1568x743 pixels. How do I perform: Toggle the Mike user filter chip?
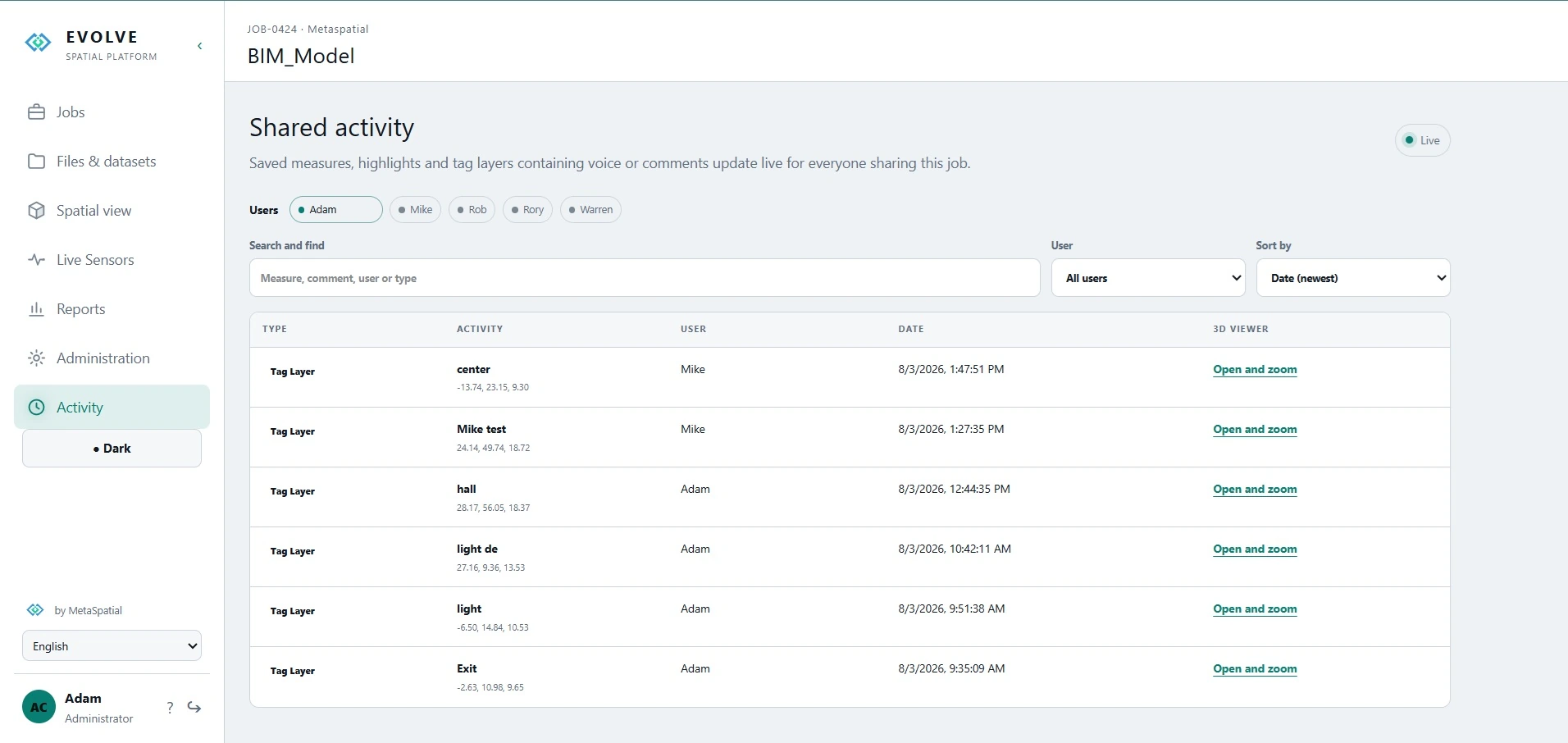(x=415, y=210)
